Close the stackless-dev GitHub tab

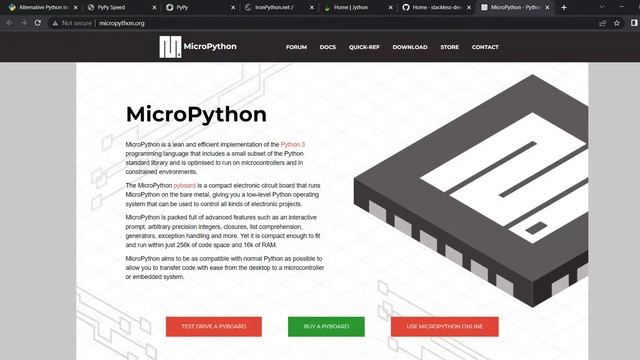(469, 7)
